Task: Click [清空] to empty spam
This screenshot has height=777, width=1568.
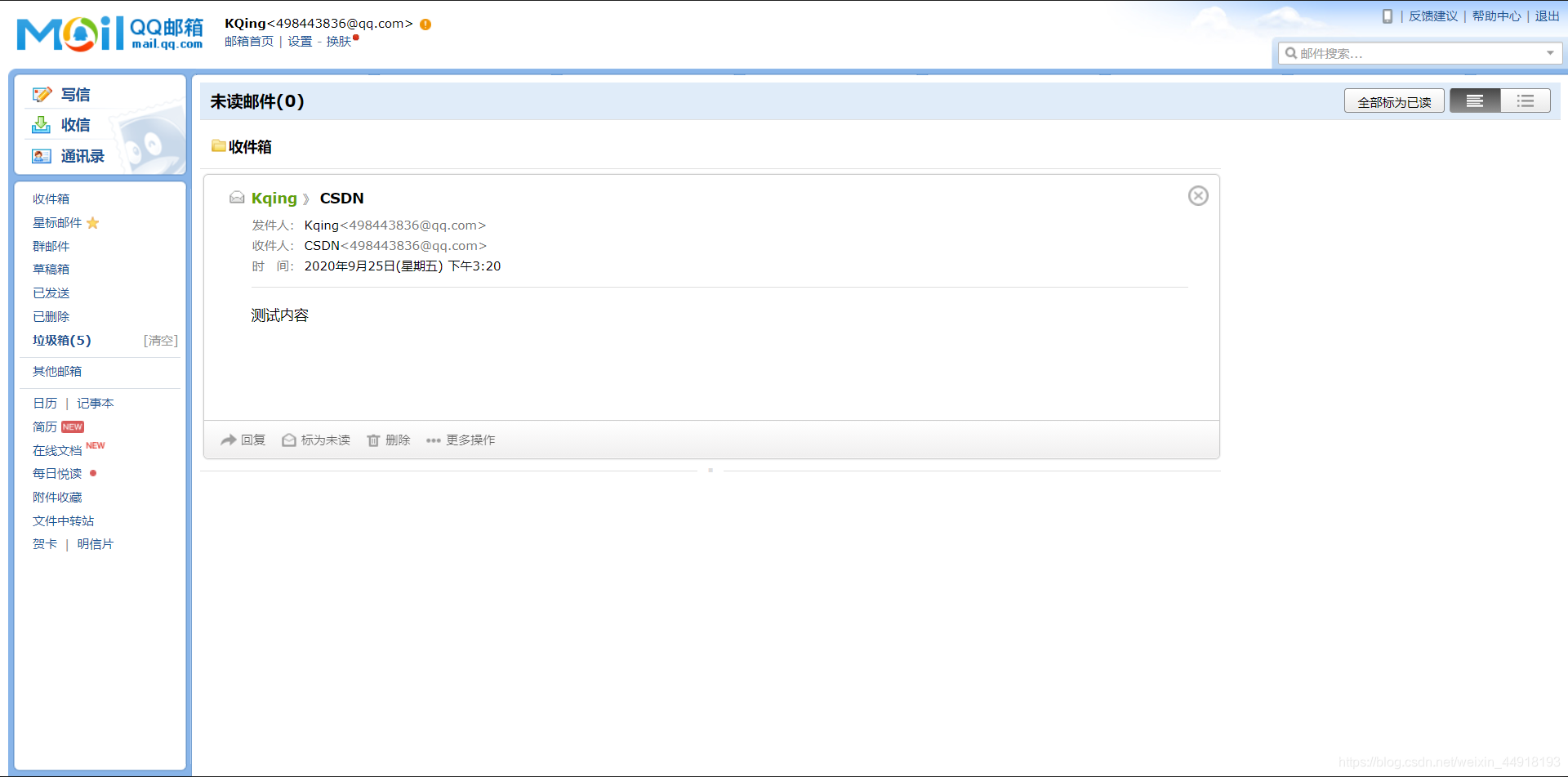Action: pos(161,341)
